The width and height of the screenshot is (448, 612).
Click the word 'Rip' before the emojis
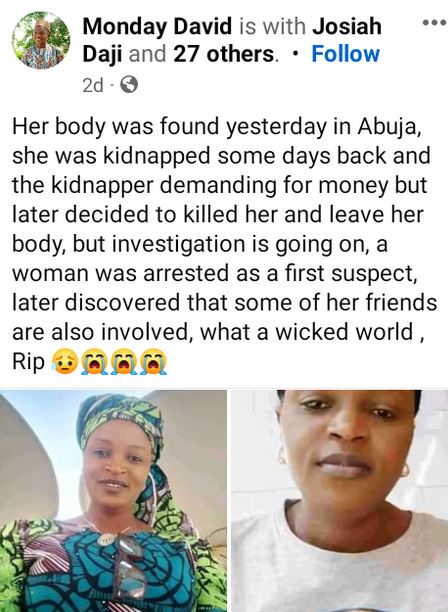click(28, 362)
